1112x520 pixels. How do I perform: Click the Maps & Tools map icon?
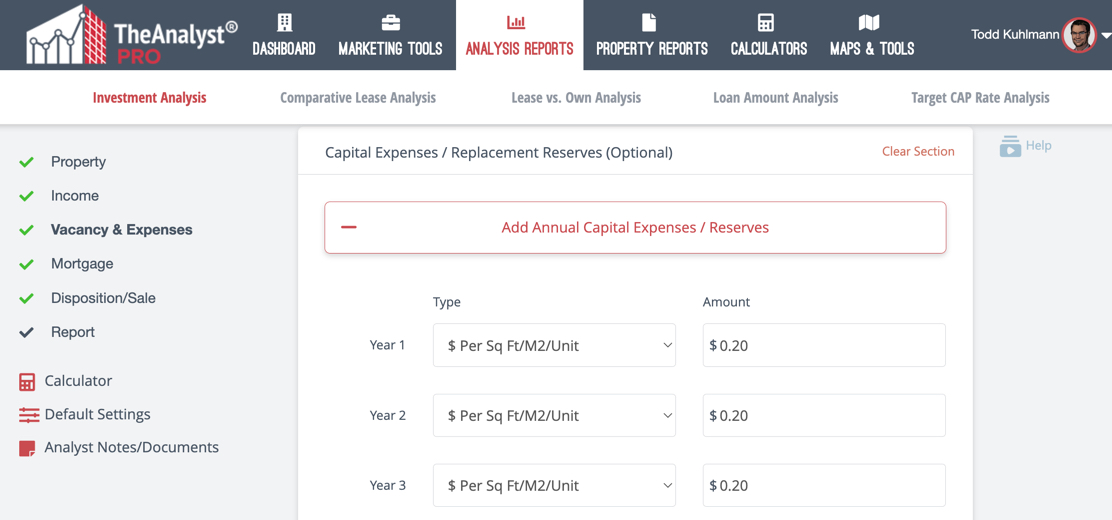coord(869,23)
